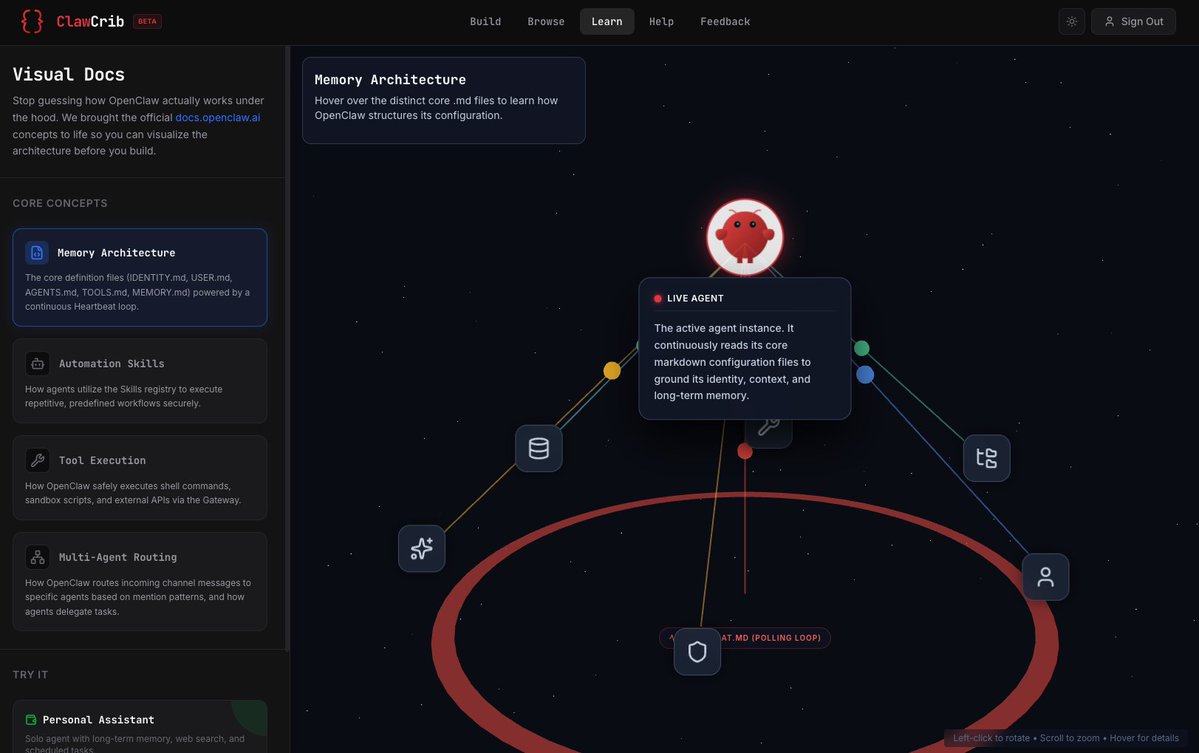Image resolution: width=1199 pixels, height=753 pixels.
Task: Click the Visual Docs heading
Action: click(x=68, y=74)
